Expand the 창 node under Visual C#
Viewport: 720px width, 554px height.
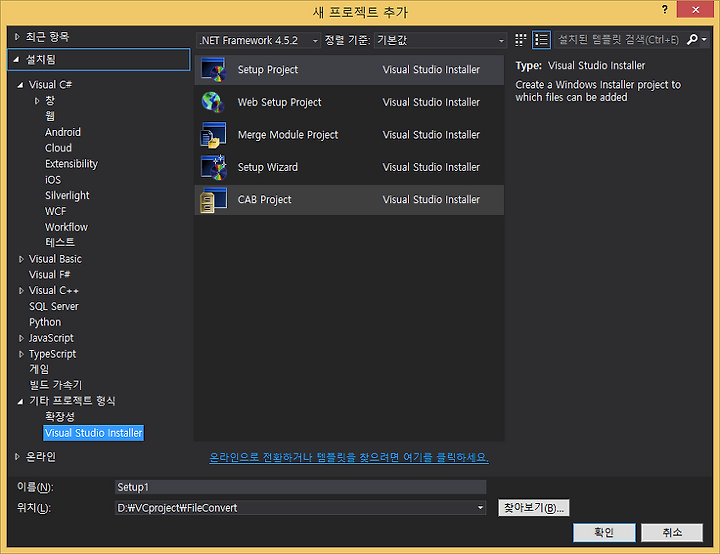[x=37, y=101]
